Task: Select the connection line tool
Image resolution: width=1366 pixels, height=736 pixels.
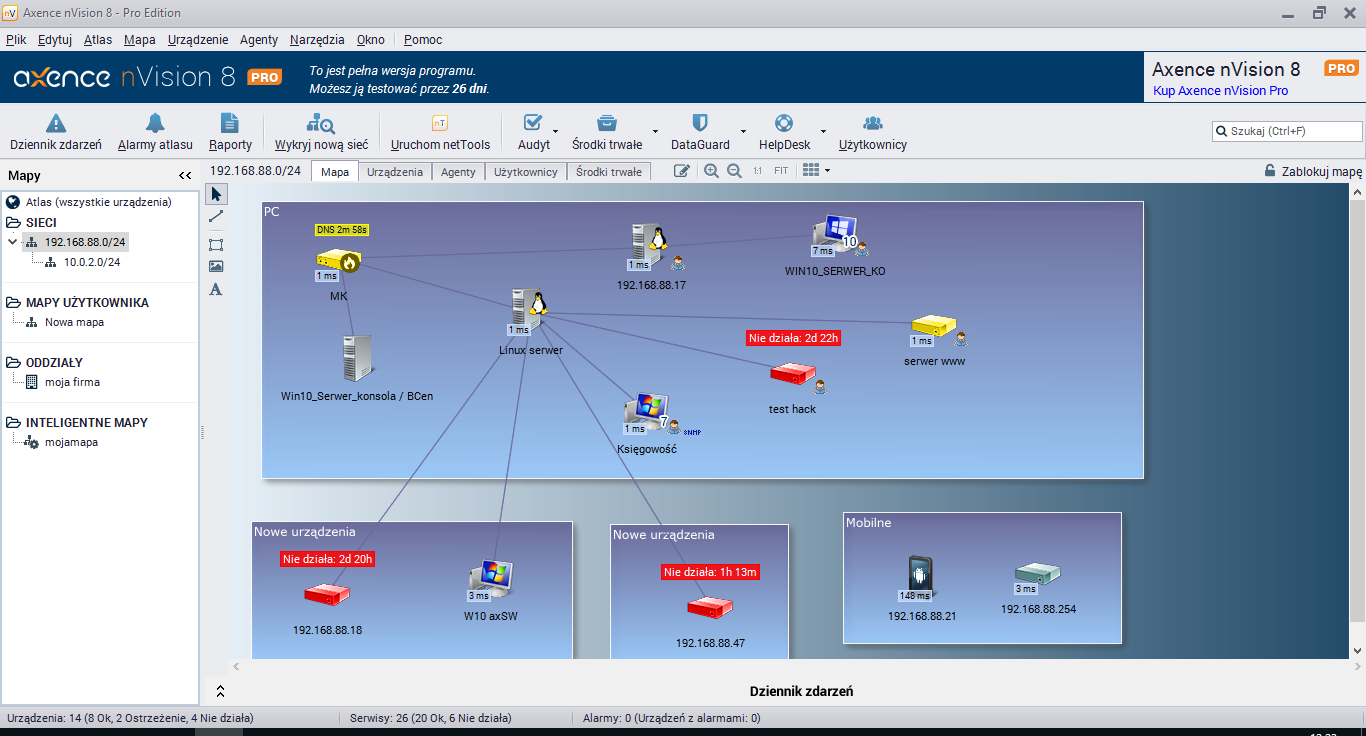Action: coord(216,217)
